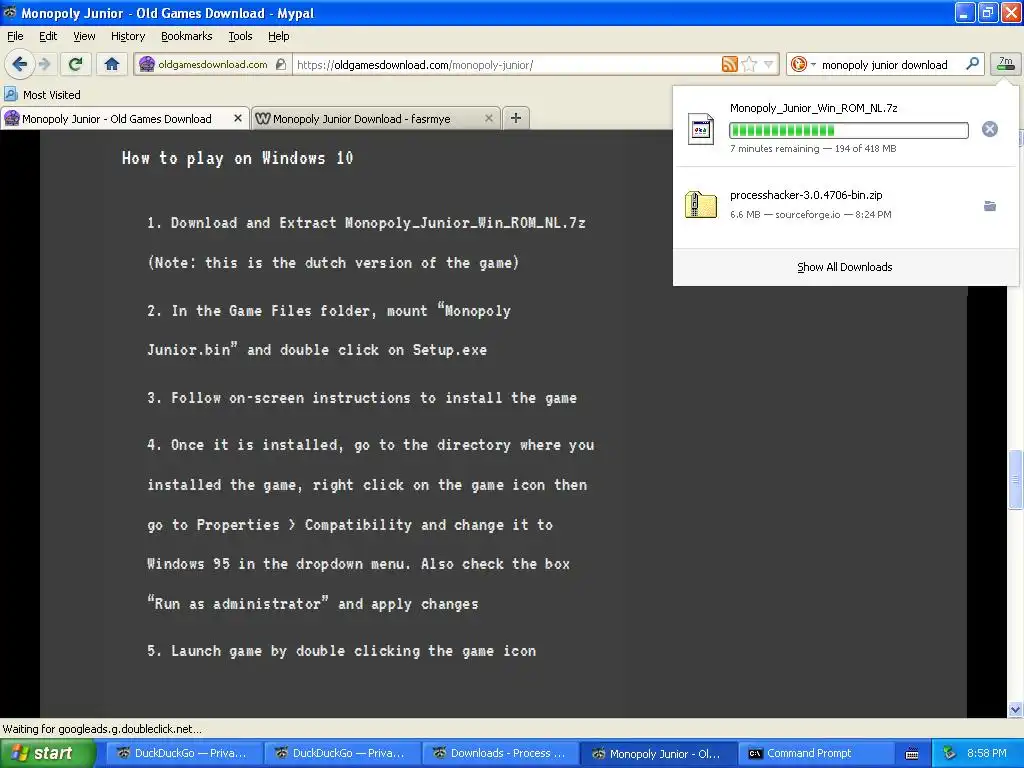
Task: Open the Help menu
Action: pos(279,37)
